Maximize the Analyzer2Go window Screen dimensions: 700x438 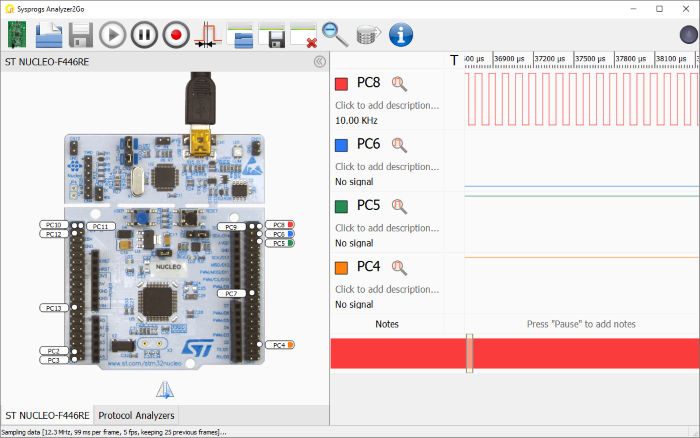(x=659, y=9)
